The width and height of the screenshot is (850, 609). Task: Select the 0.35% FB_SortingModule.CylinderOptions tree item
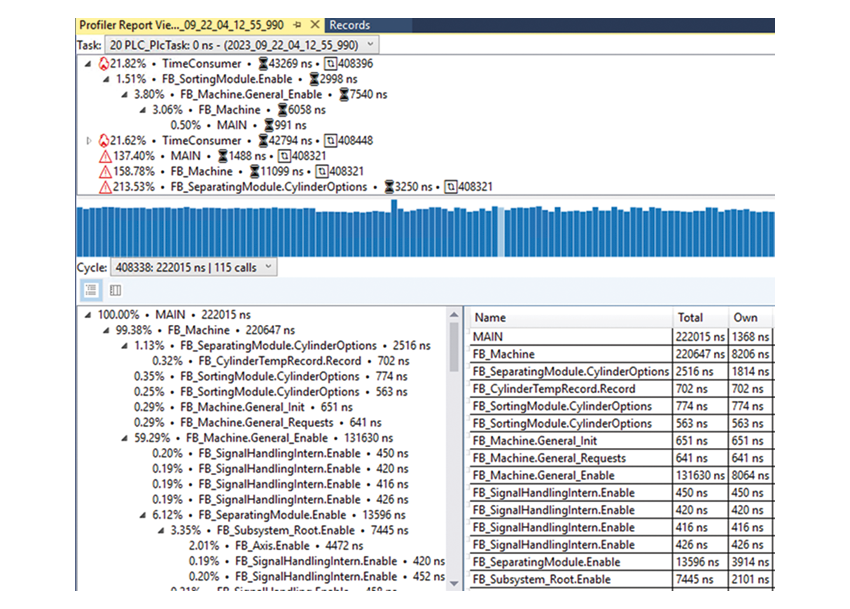pos(271,376)
